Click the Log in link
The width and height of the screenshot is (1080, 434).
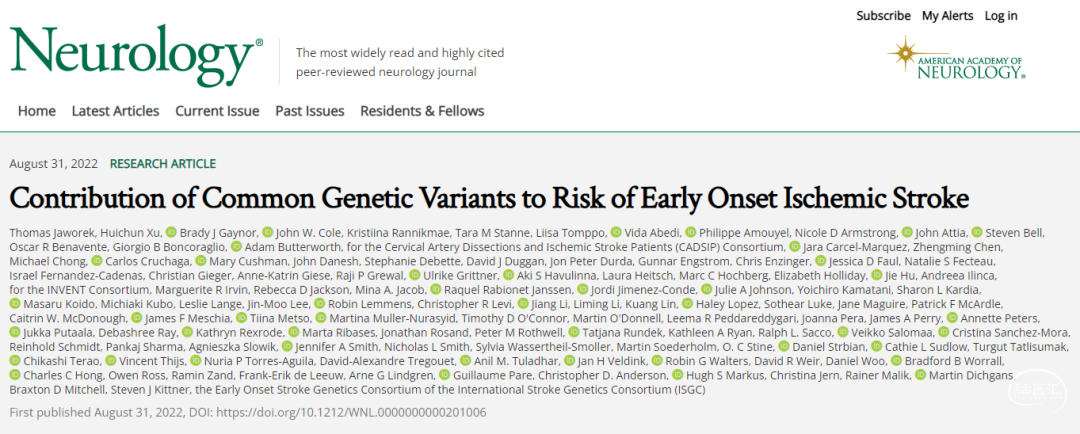coord(1001,16)
